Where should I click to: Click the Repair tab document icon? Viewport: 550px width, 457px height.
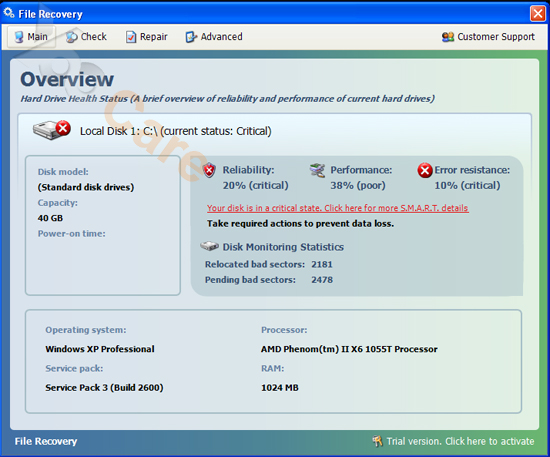click(x=131, y=37)
